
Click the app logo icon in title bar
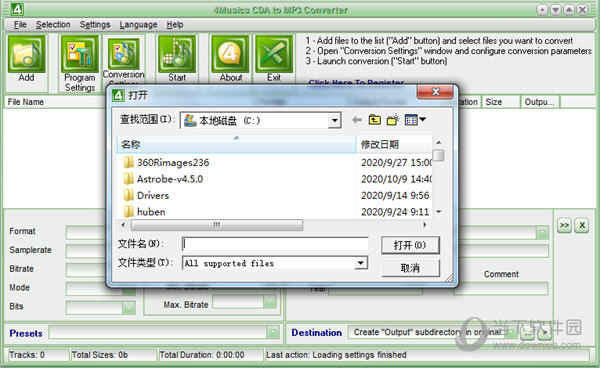pos(17,9)
